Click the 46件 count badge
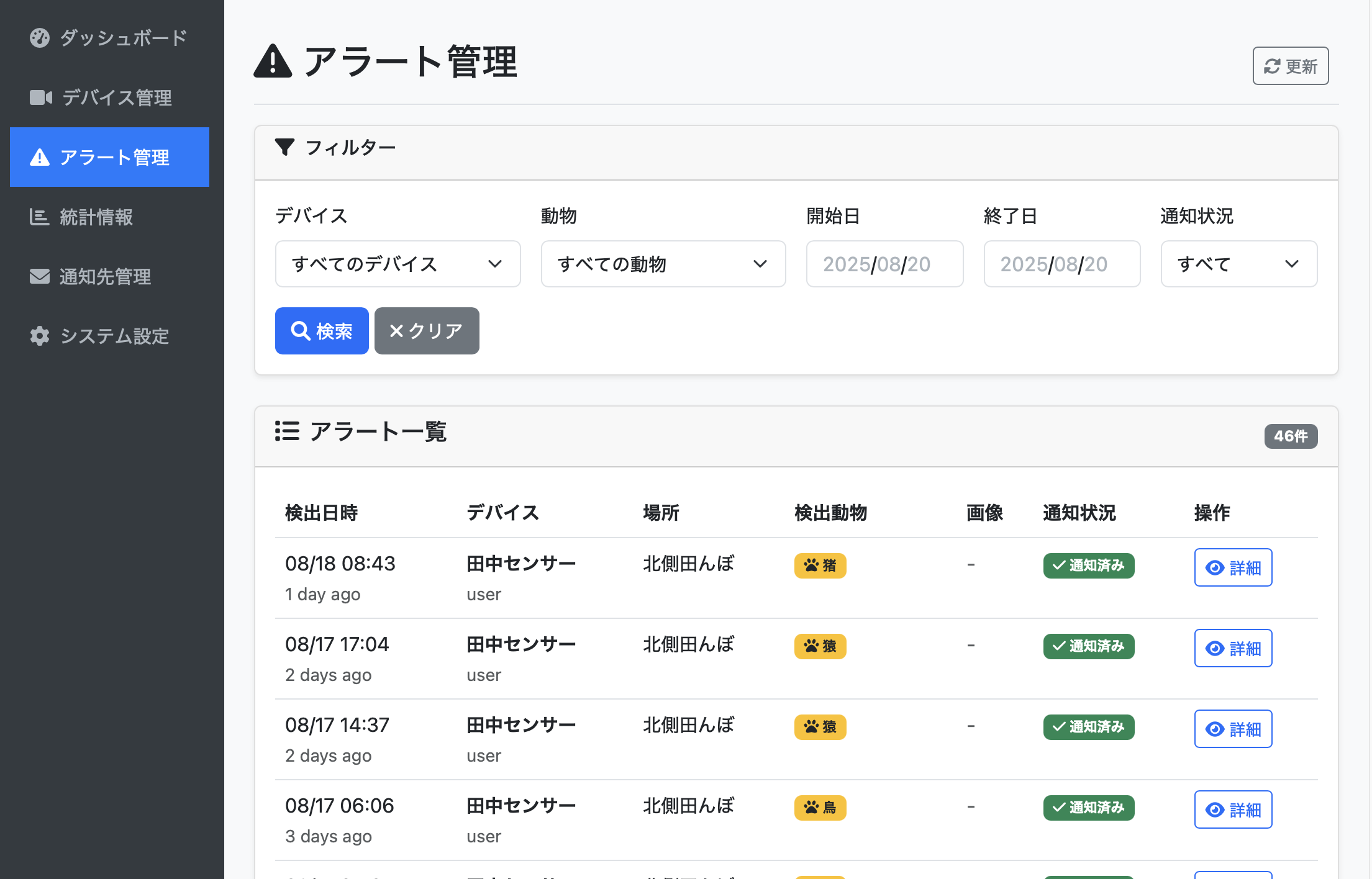Screen dimensions: 1372x879 [1291, 436]
